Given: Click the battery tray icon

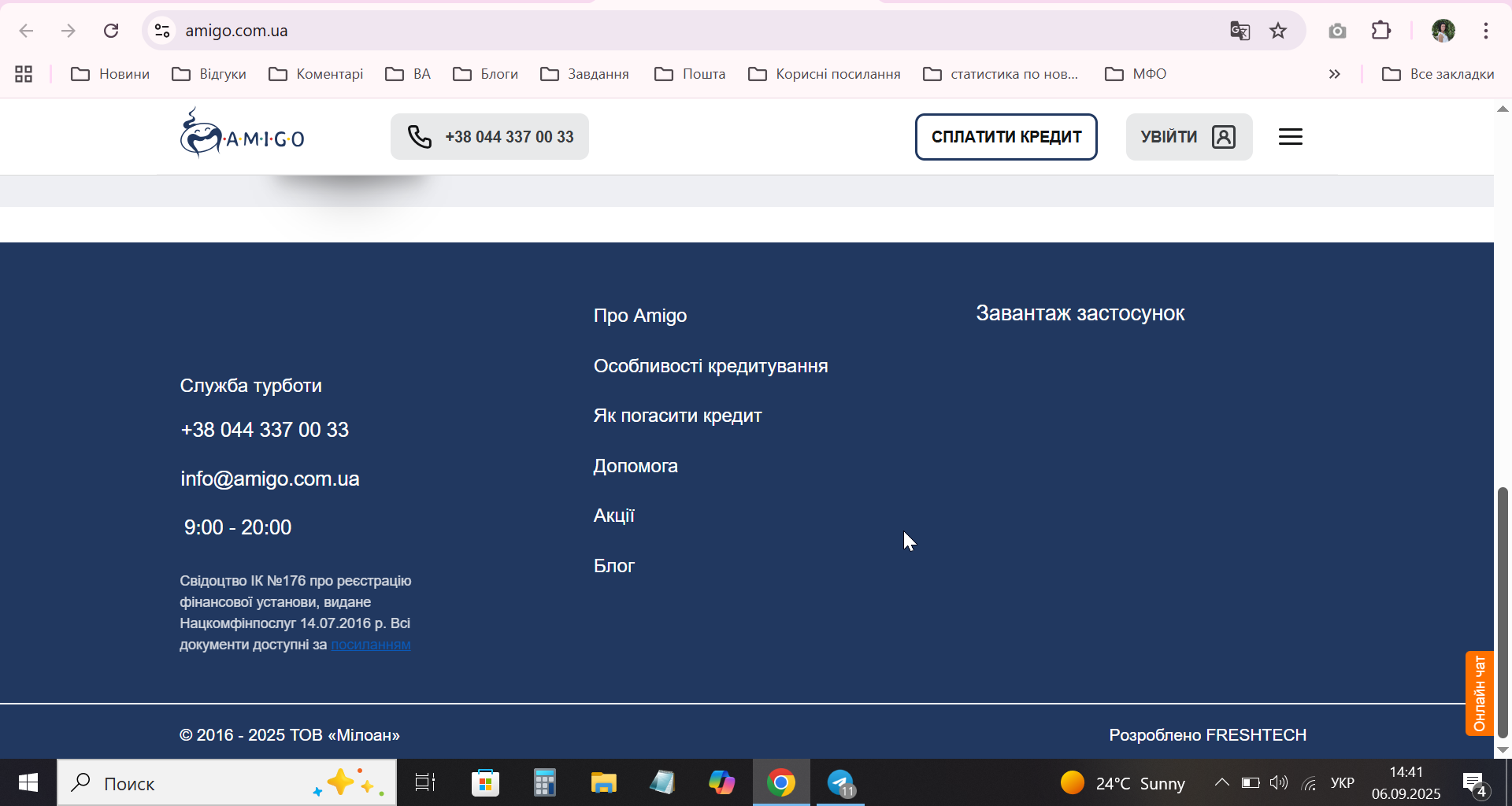Looking at the screenshot, I should pos(1251,782).
